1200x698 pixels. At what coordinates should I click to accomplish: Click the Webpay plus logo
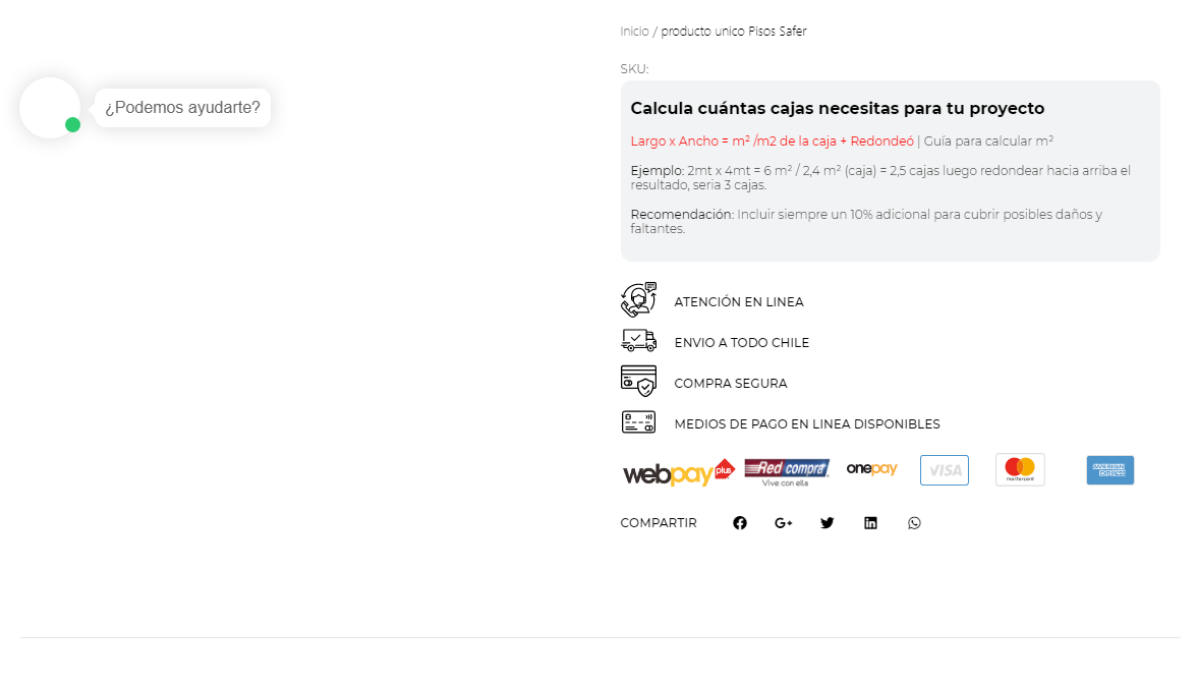(678, 473)
